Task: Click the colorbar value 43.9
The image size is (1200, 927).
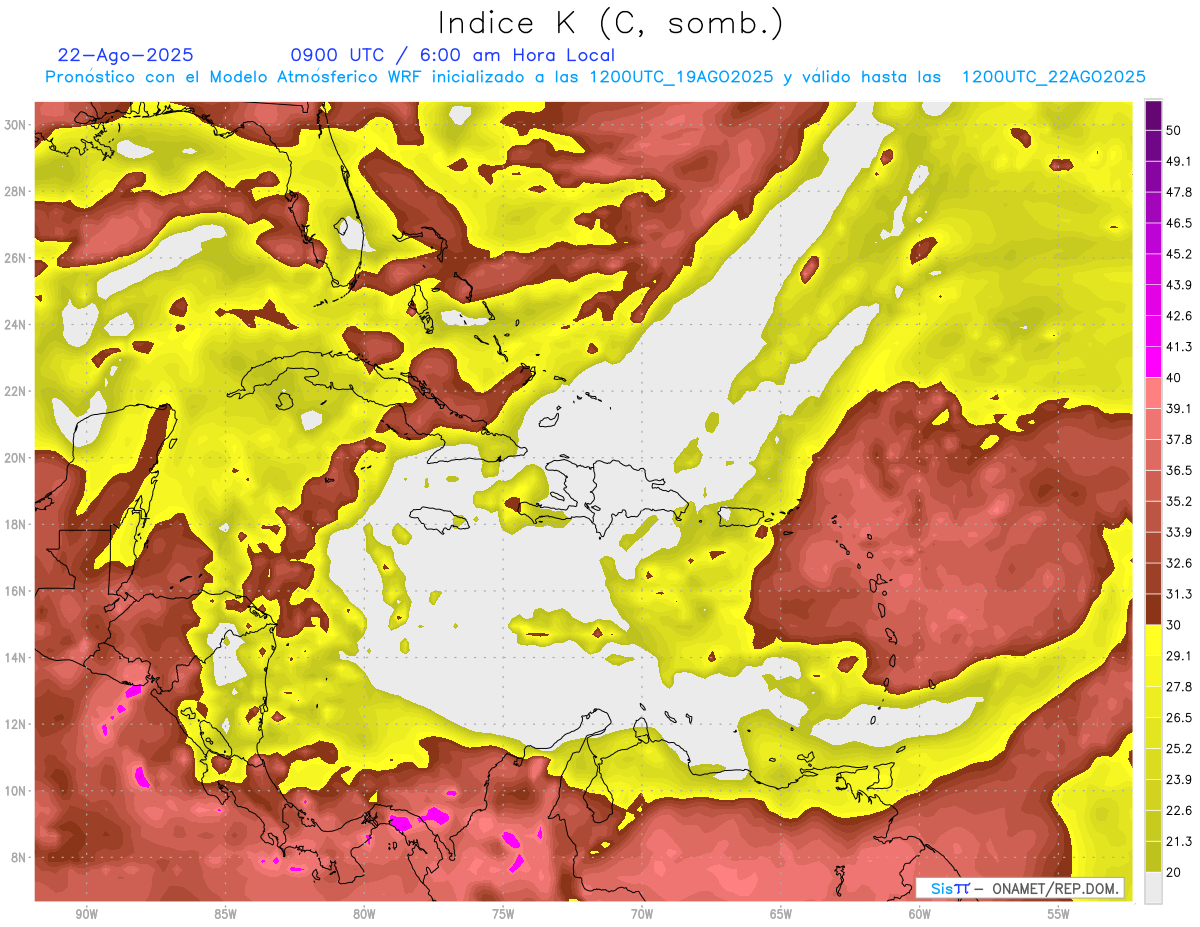Action: pyautogui.click(x=1178, y=285)
